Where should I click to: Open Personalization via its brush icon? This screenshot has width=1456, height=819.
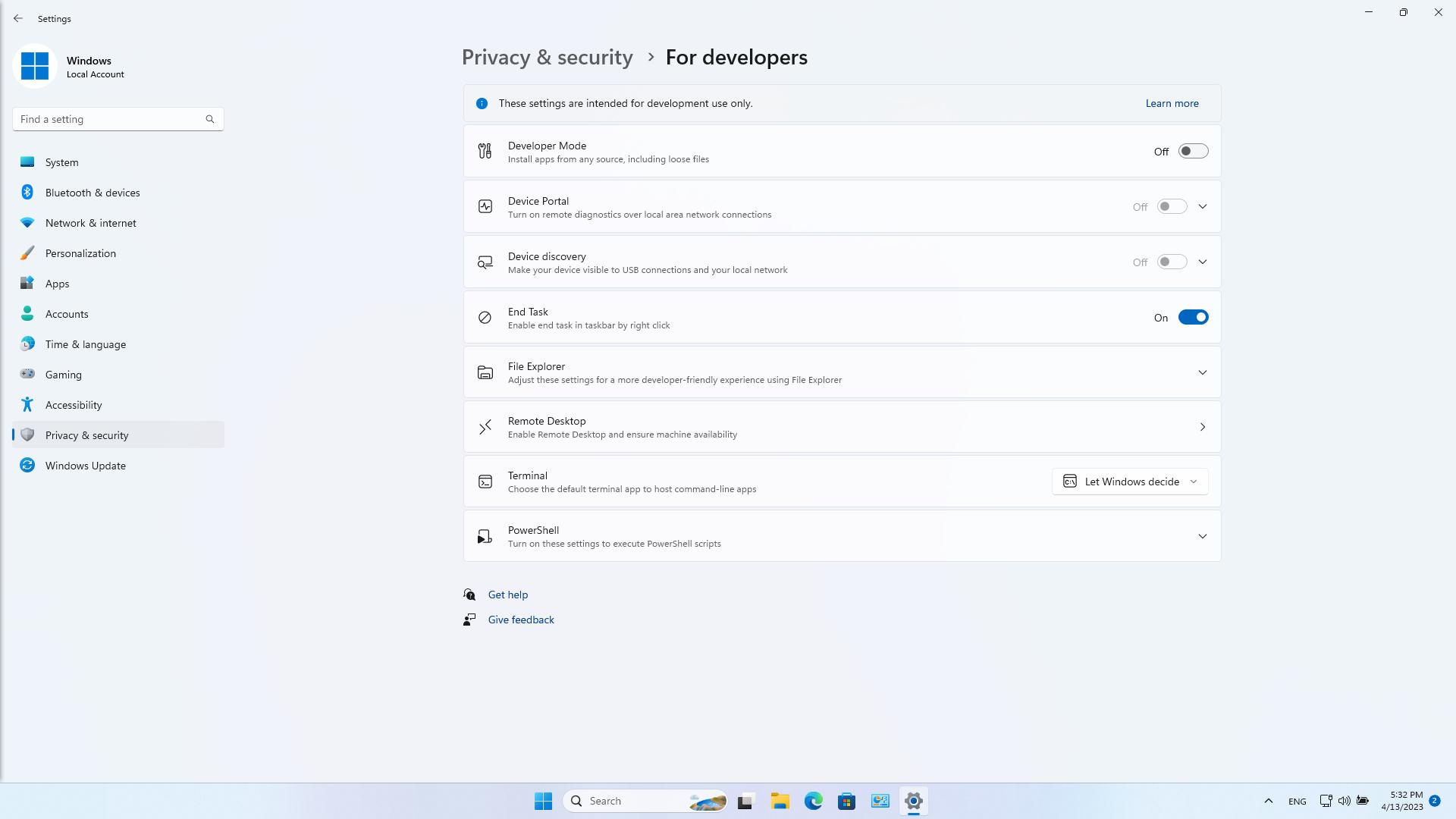[27, 253]
